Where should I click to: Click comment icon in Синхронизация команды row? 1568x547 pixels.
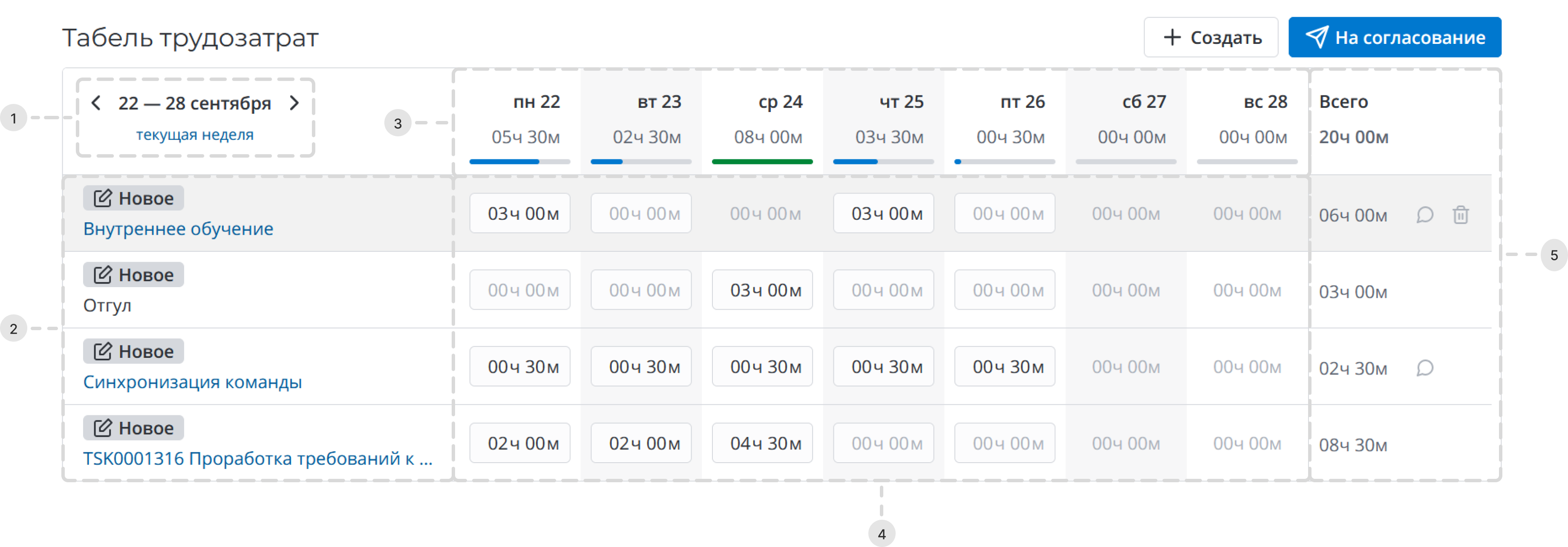(1424, 368)
